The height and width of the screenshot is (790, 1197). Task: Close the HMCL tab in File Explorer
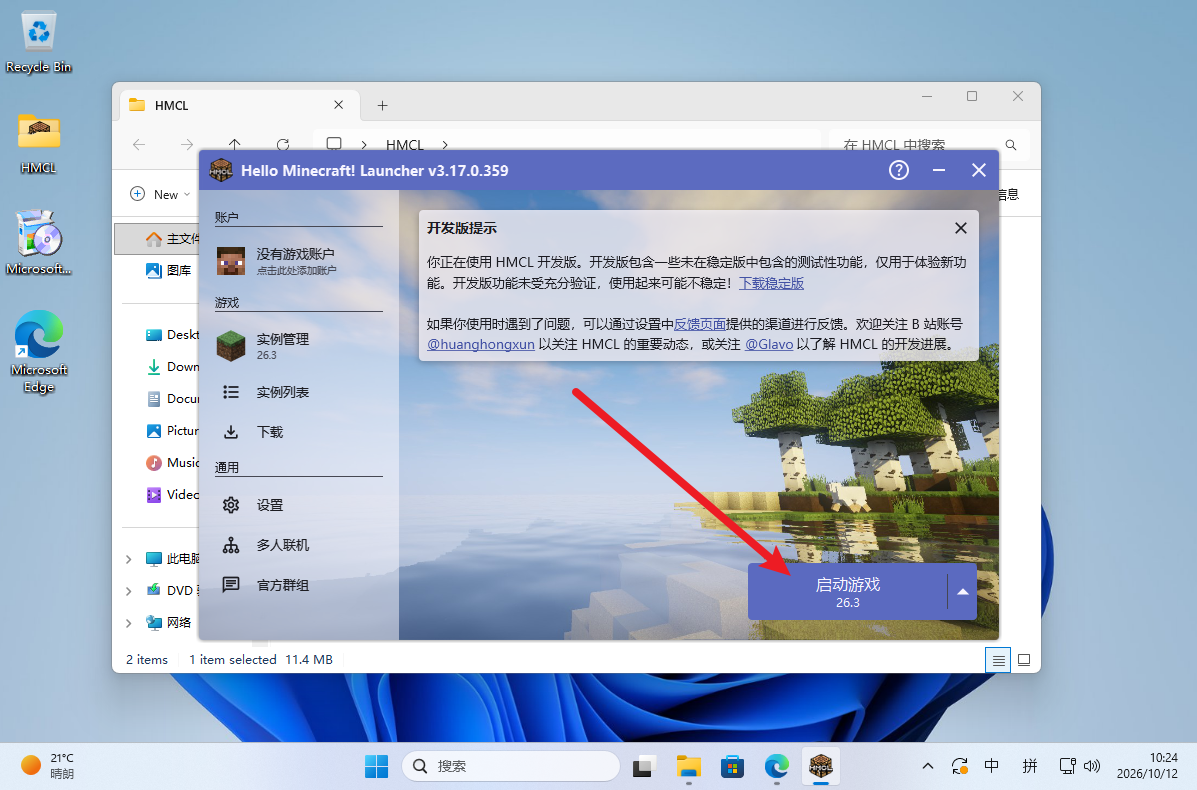[x=338, y=105]
